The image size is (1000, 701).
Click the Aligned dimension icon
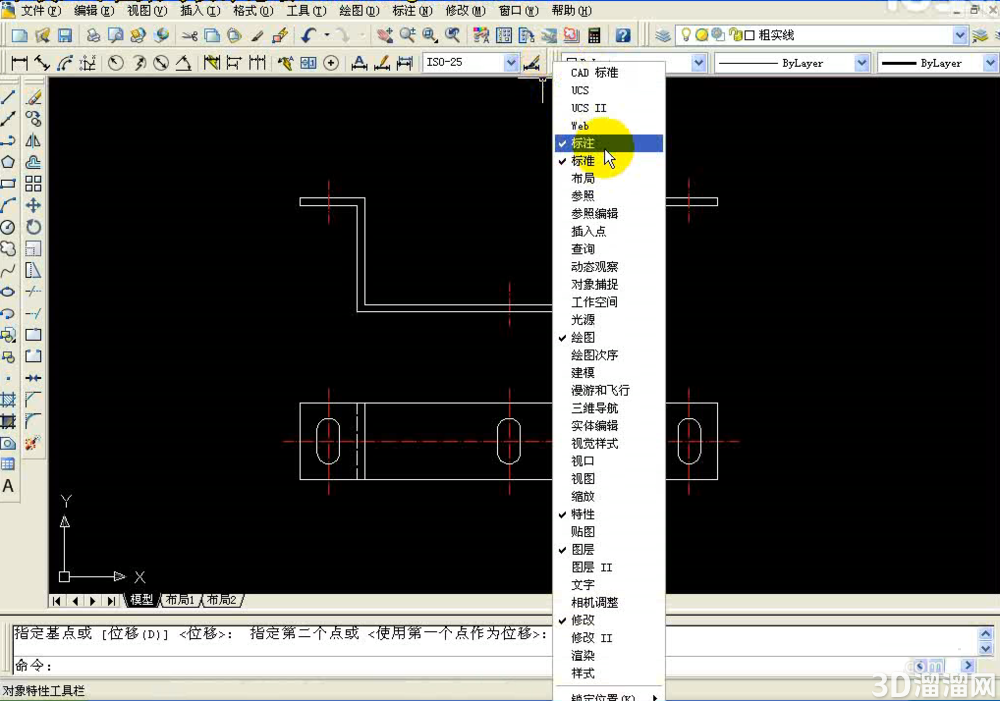click(x=42, y=63)
